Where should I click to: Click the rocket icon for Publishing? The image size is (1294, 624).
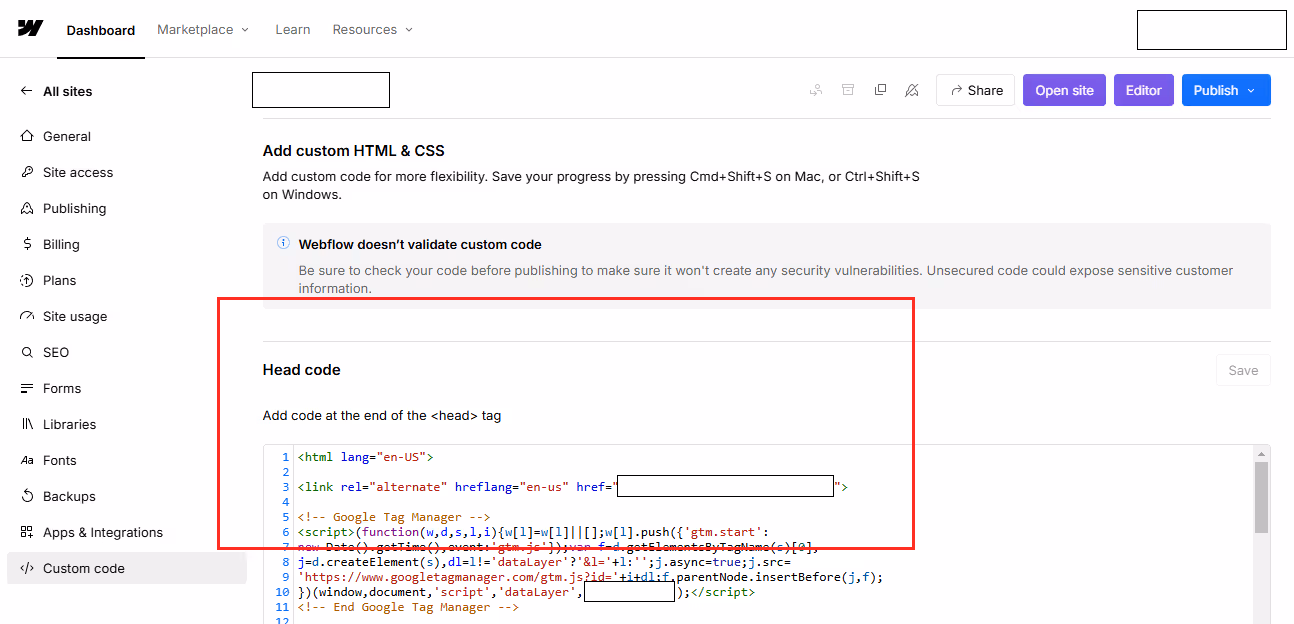27,208
